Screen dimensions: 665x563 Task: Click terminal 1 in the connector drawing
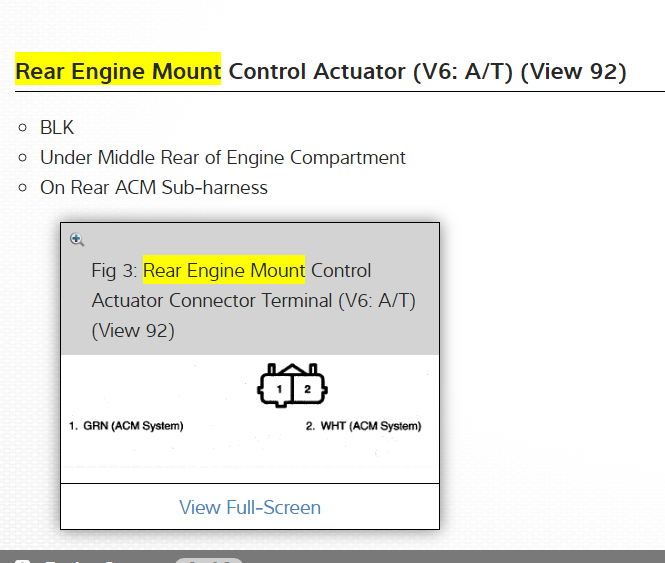pyautogui.click(x=280, y=388)
